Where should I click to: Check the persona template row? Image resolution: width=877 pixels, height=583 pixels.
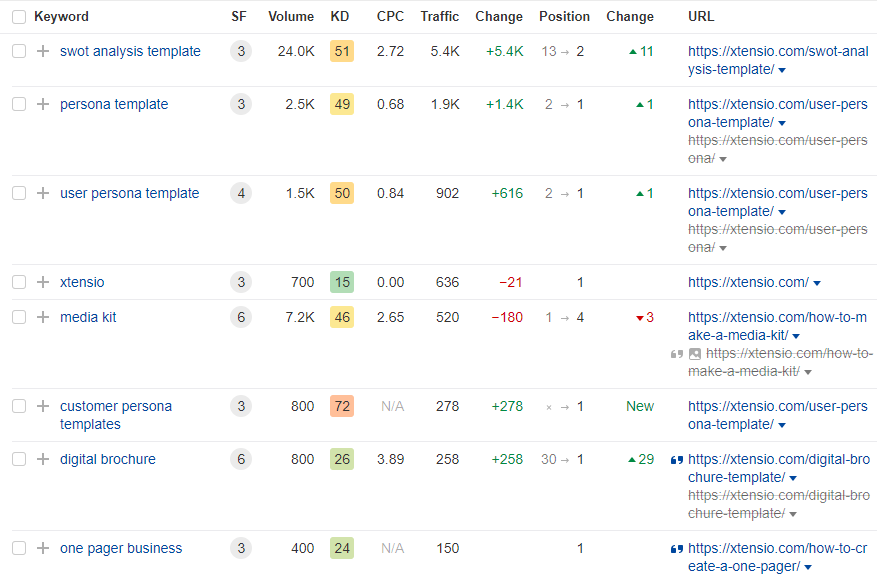pos(19,105)
